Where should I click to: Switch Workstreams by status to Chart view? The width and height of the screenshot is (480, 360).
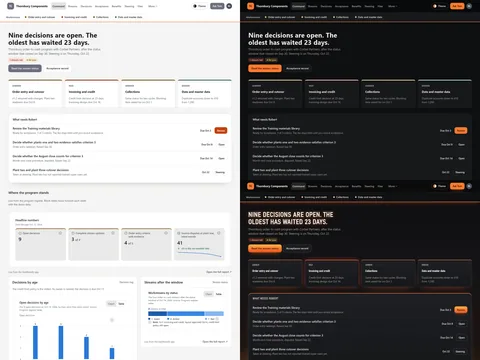pos(209,294)
